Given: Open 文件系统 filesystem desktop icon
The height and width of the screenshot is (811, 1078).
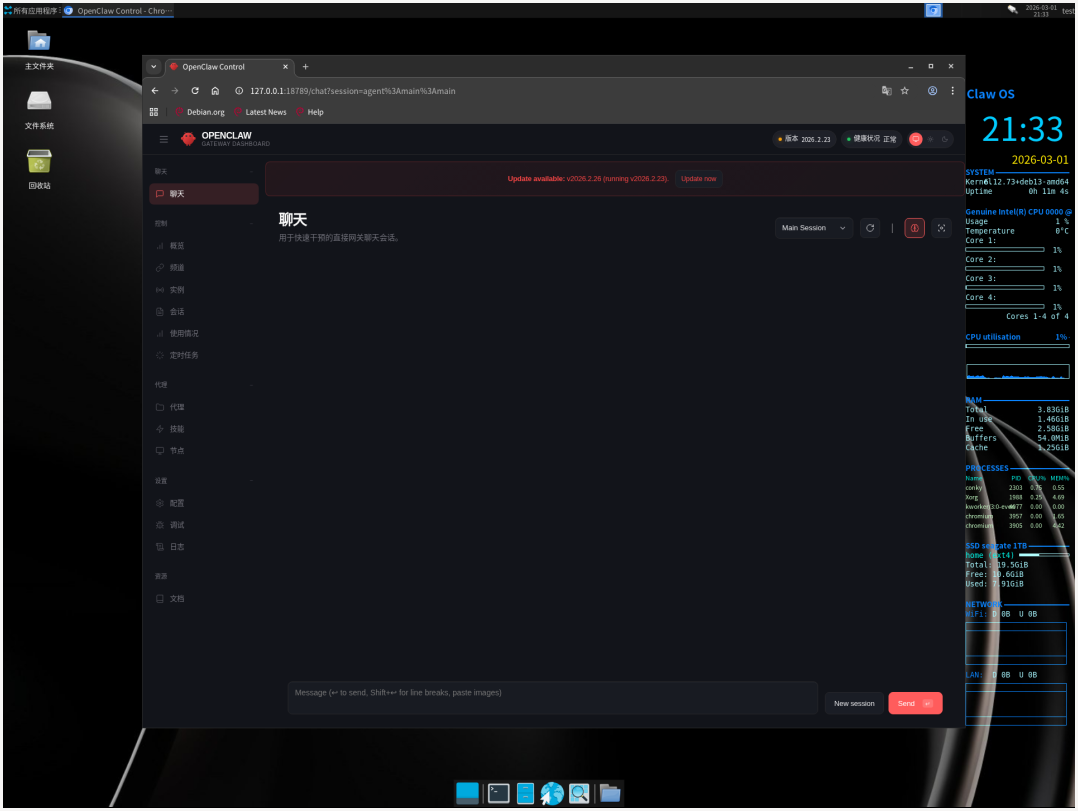Looking at the screenshot, I should pos(39,109).
